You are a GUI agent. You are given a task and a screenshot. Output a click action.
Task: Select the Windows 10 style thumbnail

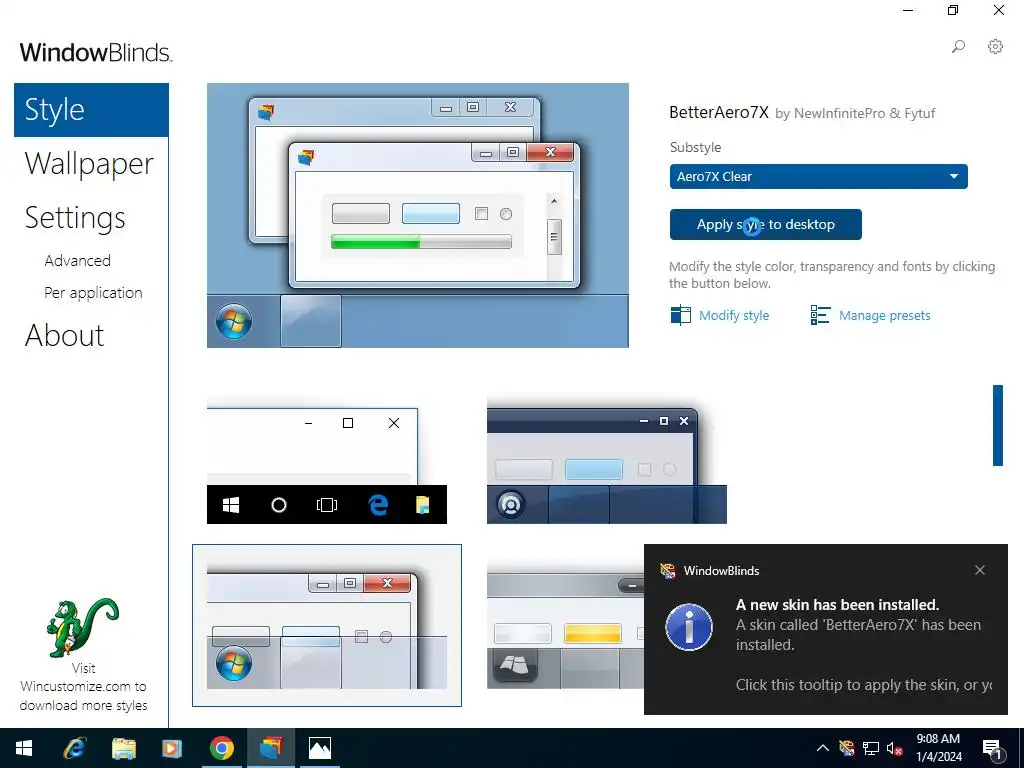click(327, 460)
